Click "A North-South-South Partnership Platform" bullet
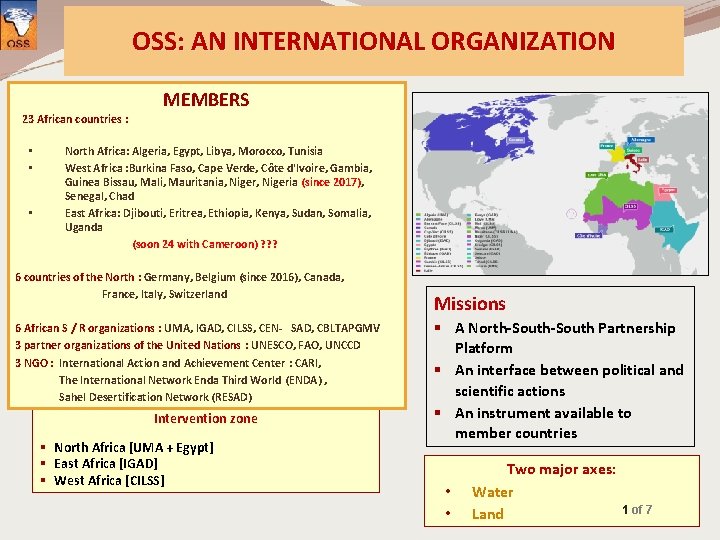Screen dimensions: 720x540 click(x=565, y=338)
